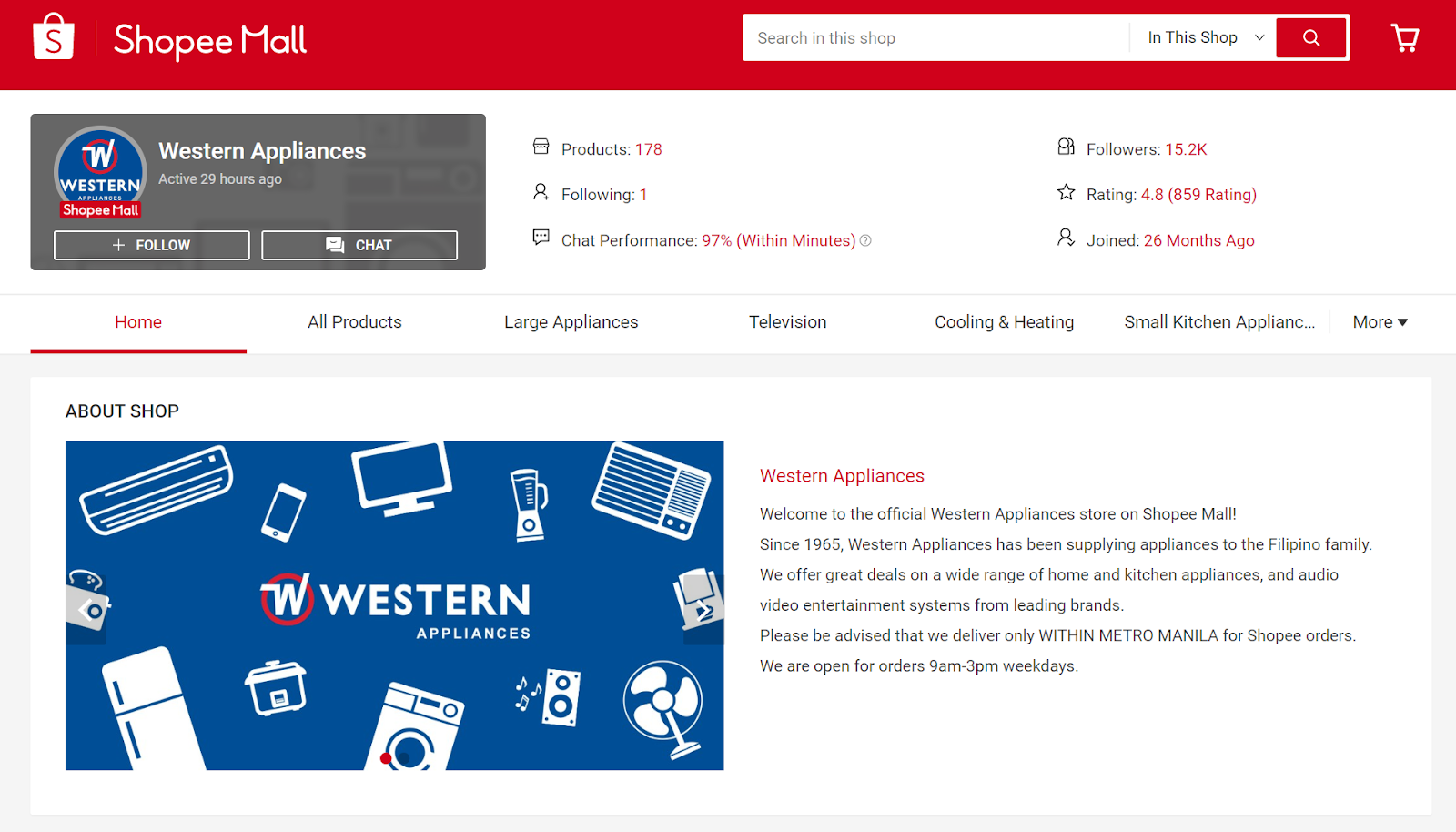
Task: Click the red search magnifier button
Action: point(1311,37)
